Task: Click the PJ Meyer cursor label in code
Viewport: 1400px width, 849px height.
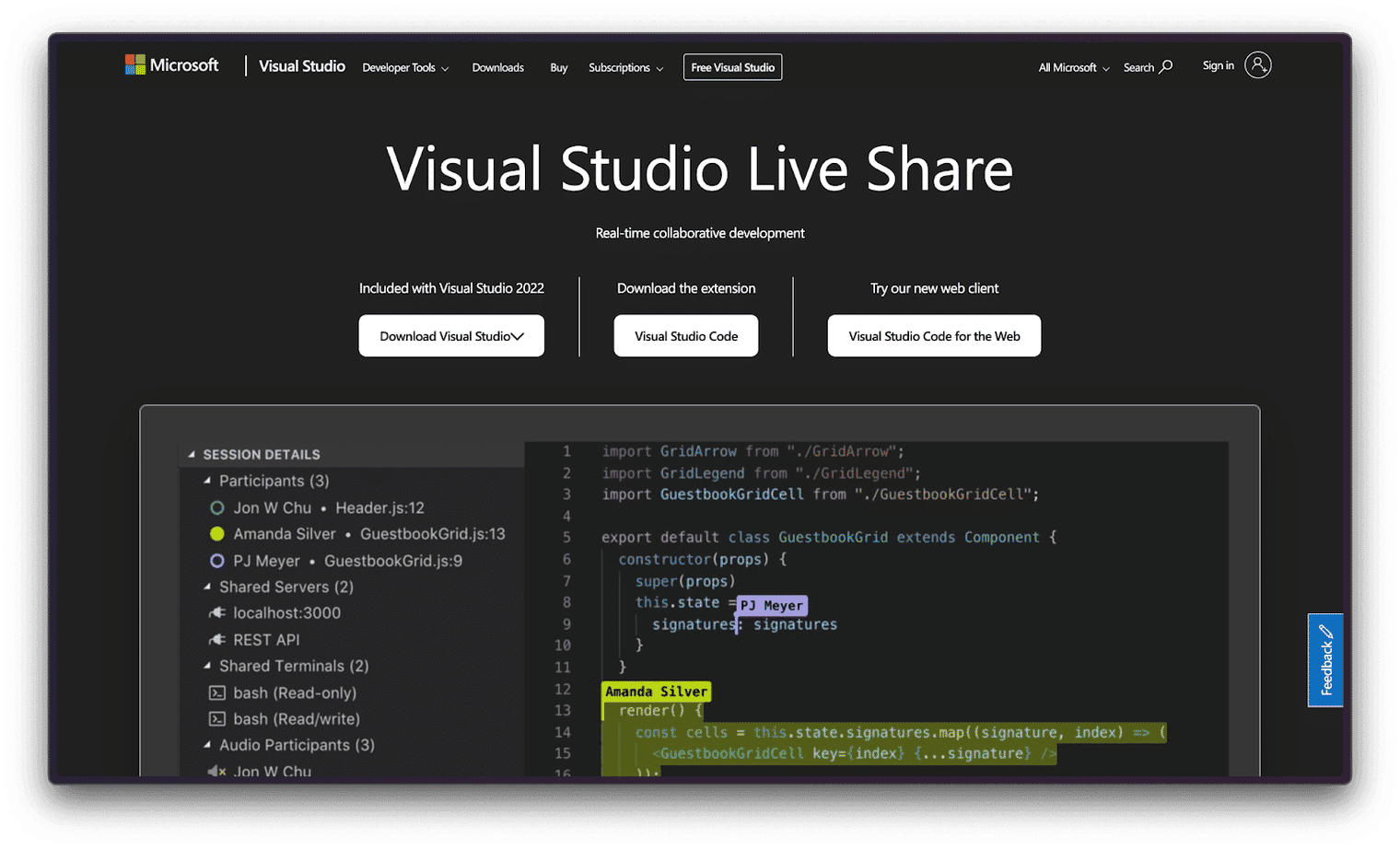Action: (x=772, y=605)
